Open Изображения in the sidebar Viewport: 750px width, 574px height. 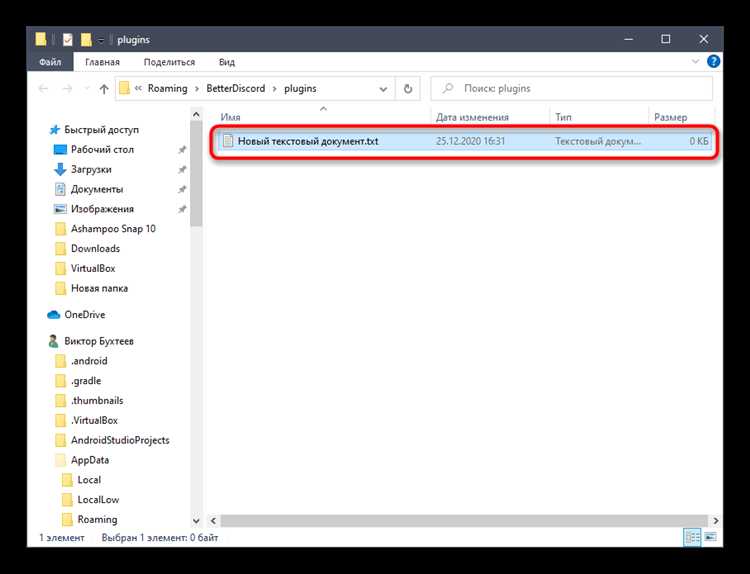click(x=102, y=209)
